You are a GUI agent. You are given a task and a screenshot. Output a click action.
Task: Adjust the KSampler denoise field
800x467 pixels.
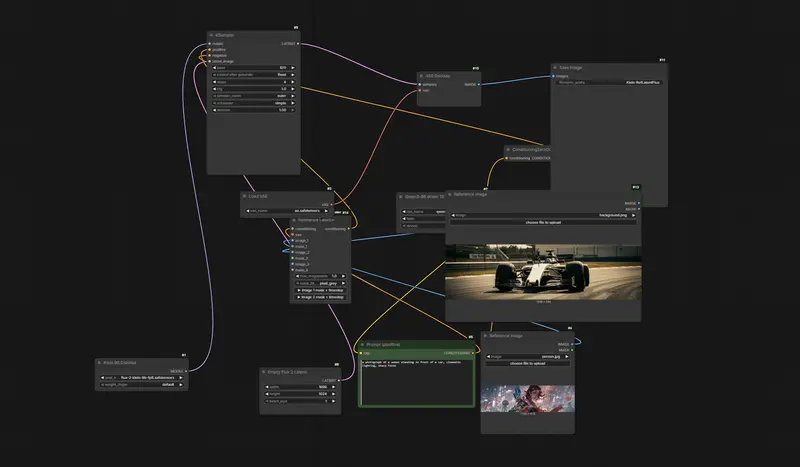click(254, 110)
